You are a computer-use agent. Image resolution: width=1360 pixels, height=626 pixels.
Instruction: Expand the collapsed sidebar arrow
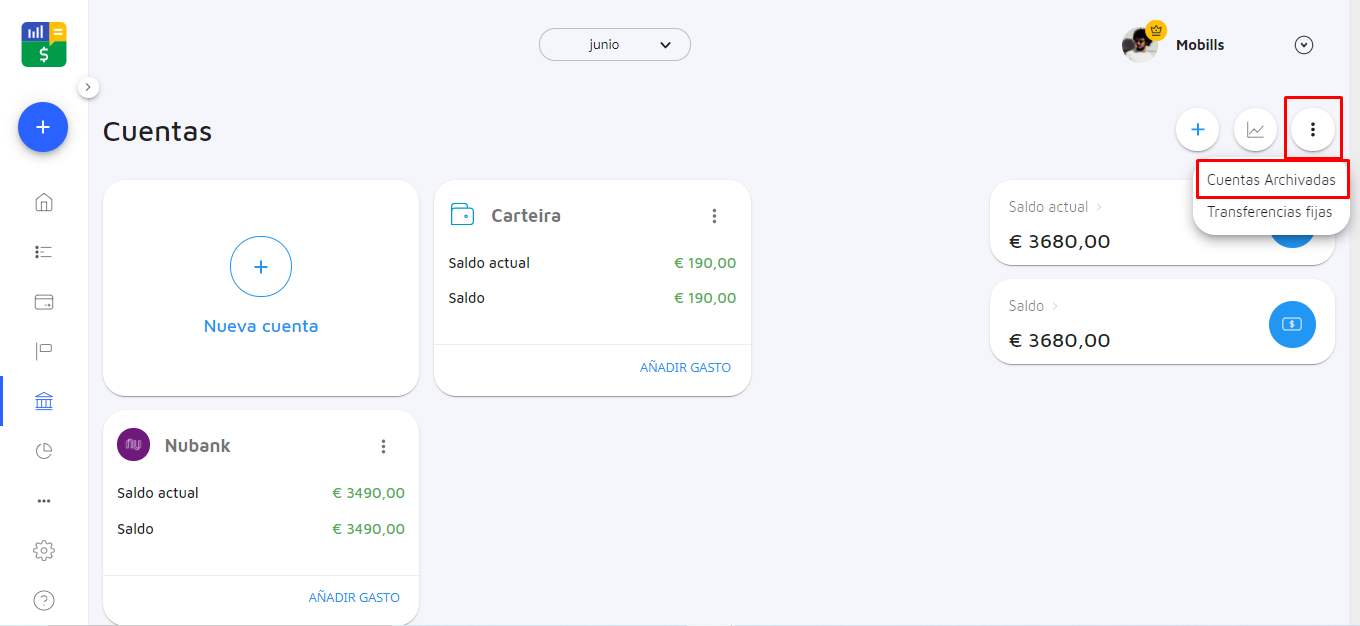88,87
